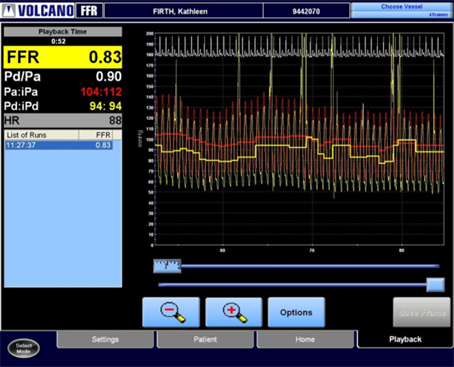Click the List of Runs column header
Image resolution: width=454 pixels, height=367 pixels.
42,135
